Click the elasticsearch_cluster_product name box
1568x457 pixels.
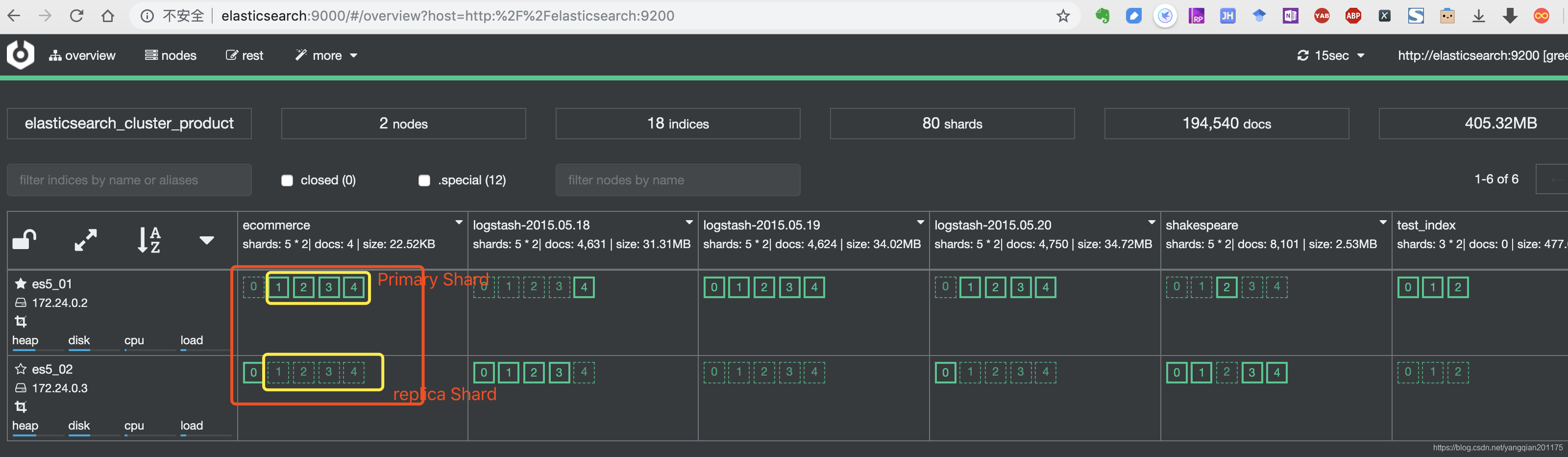[x=129, y=124]
